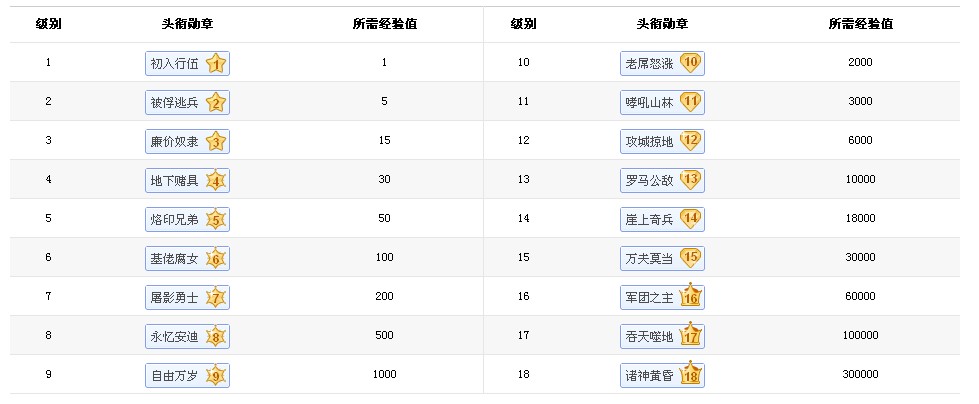Click the level 16 crowned star icon
This screenshot has height=404, width=979.
click(691, 296)
